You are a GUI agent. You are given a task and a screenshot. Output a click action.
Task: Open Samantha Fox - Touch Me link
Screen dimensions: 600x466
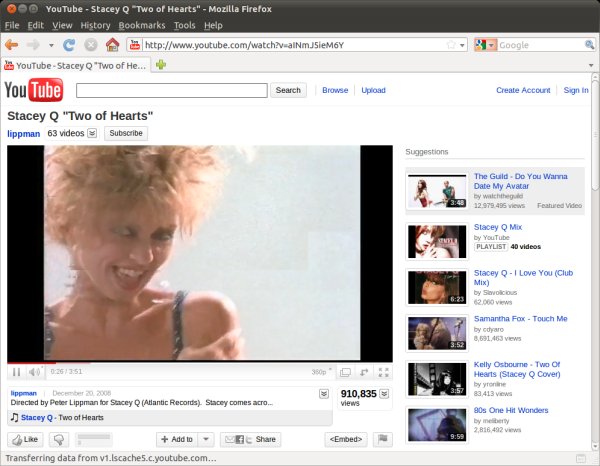point(520,319)
